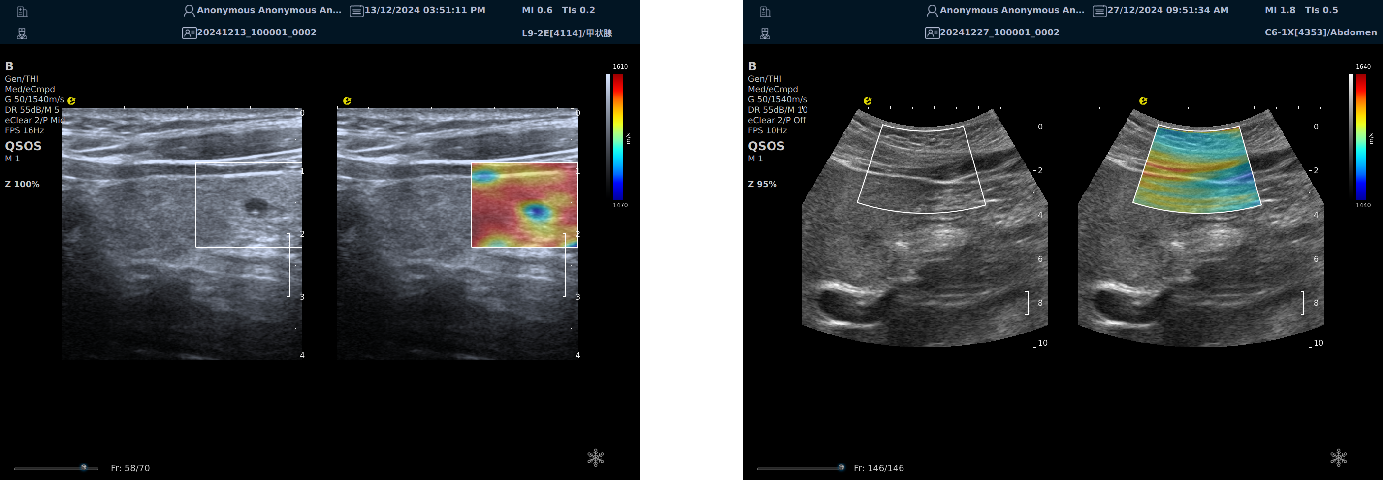
Task: Click the operator icon in left panel header
Action: [x=22, y=32]
